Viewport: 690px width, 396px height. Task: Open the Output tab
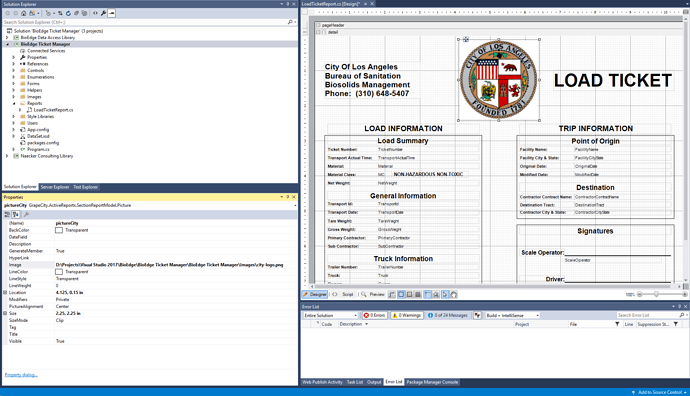pos(374,382)
